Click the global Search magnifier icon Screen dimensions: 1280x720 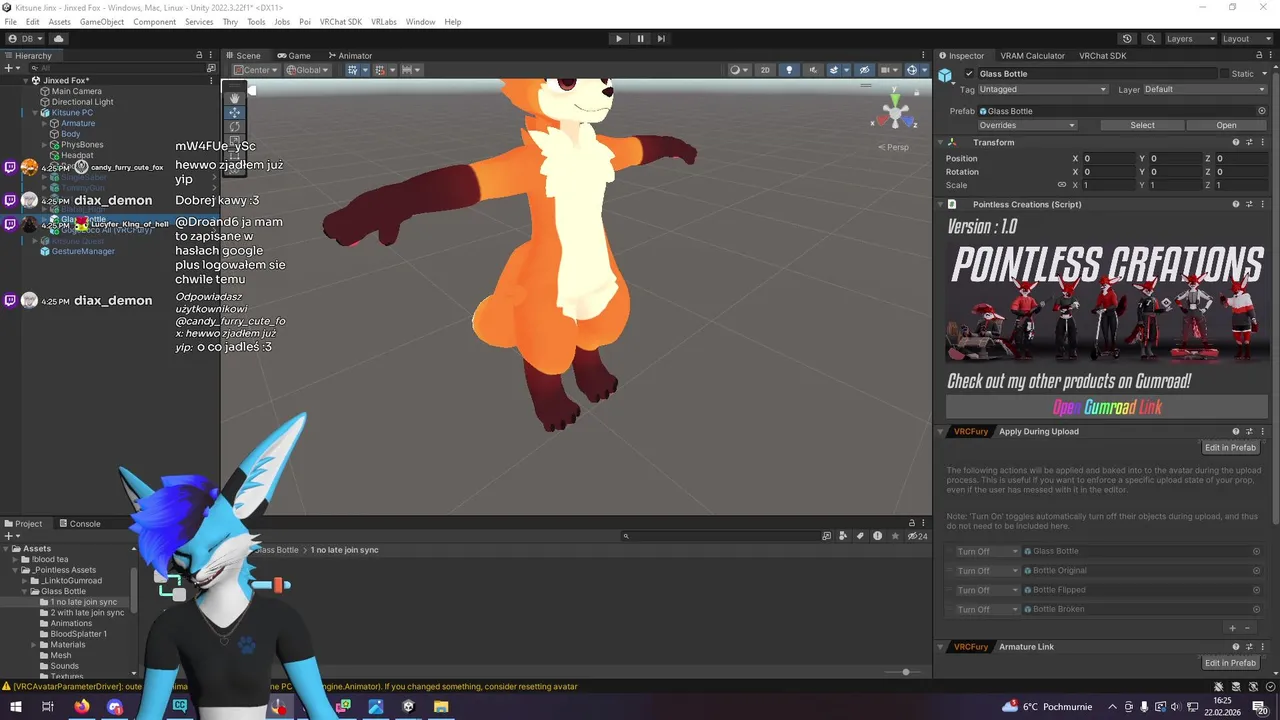coord(1152,39)
